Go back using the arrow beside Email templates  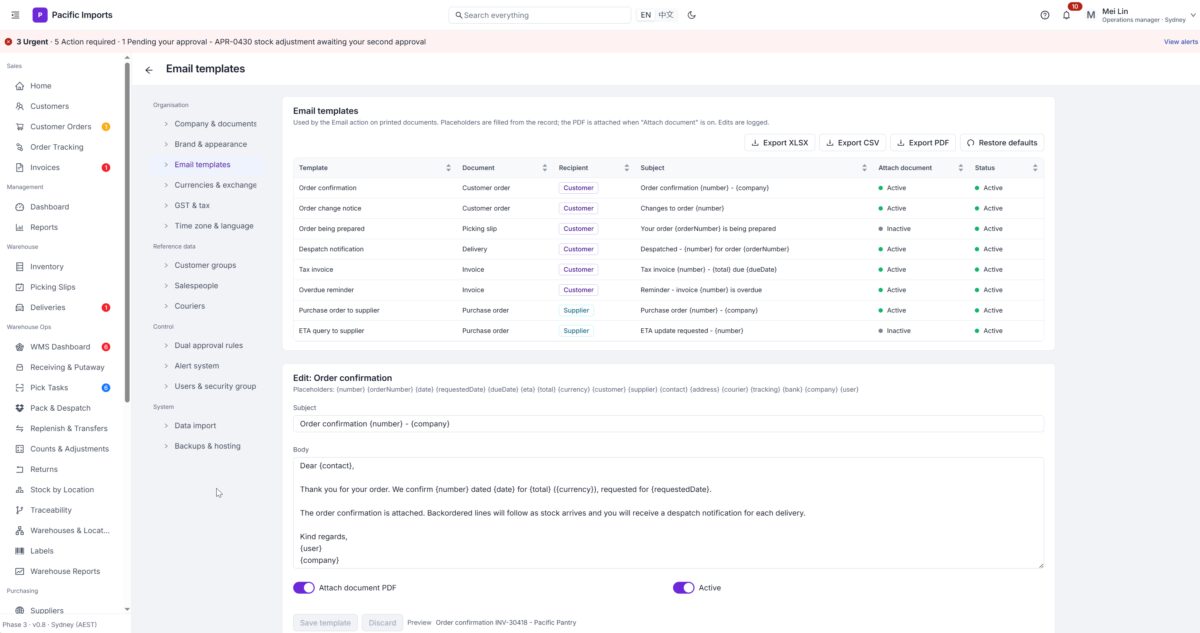pos(149,70)
